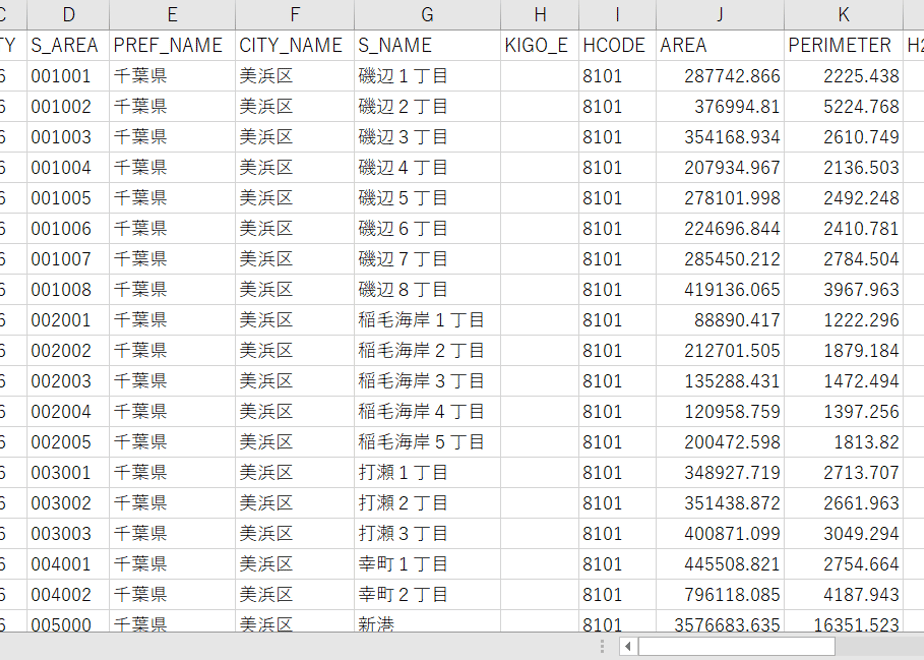The image size is (924, 660).
Task: Select column D header
Action: tap(68, 15)
